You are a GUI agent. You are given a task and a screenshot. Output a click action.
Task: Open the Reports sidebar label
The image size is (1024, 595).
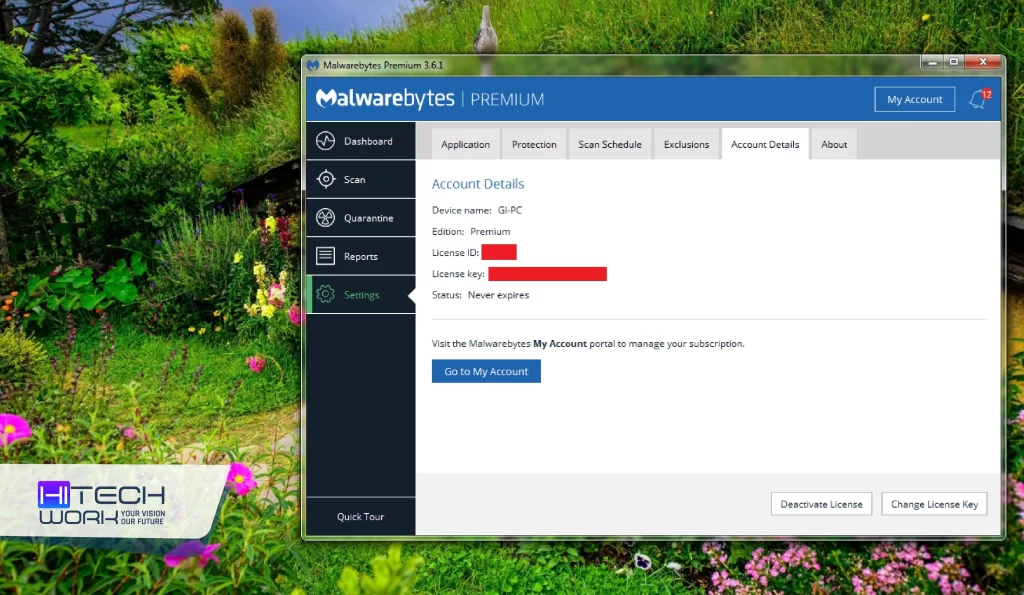tap(360, 257)
